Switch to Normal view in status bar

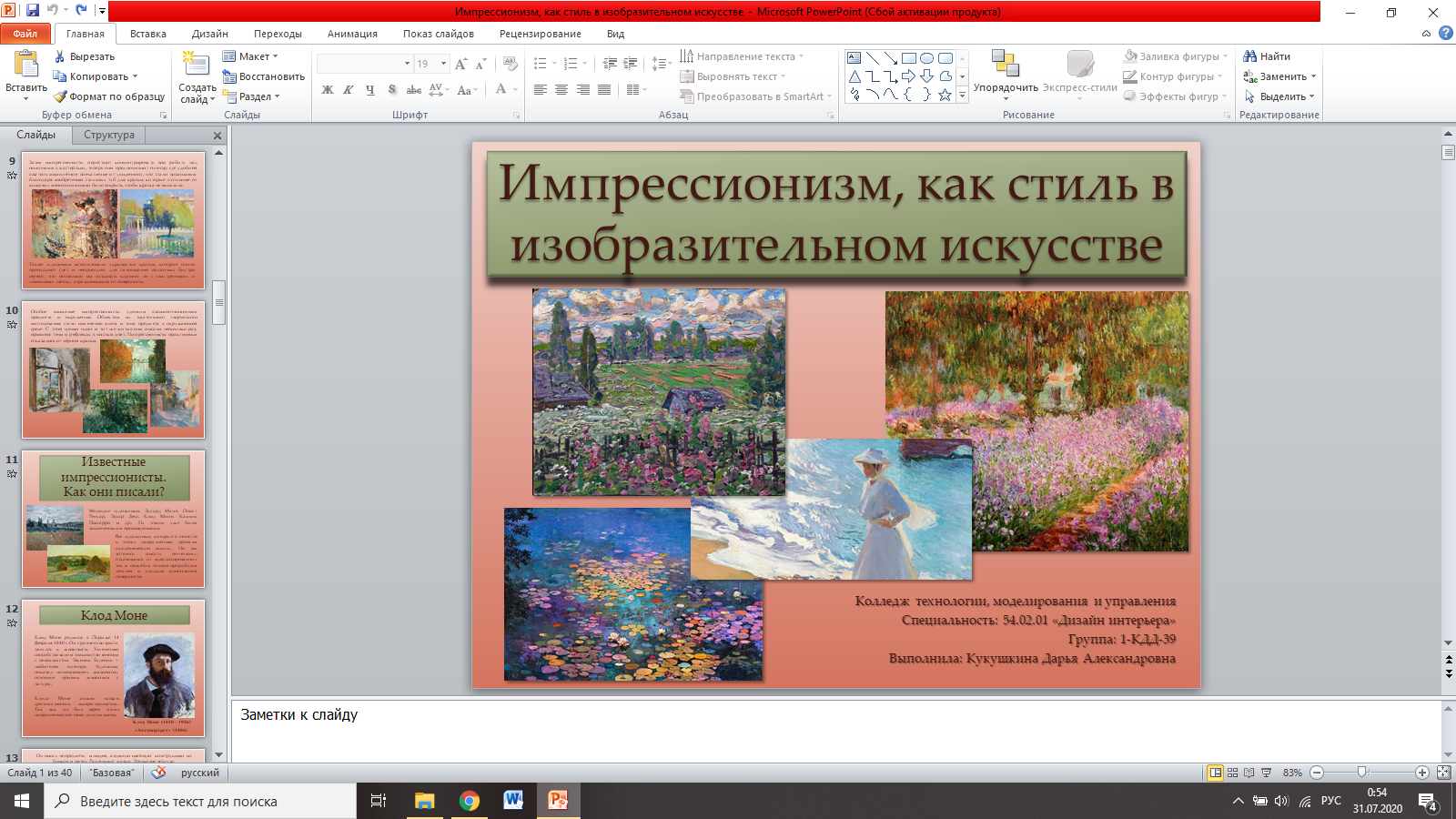click(x=1215, y=773)
